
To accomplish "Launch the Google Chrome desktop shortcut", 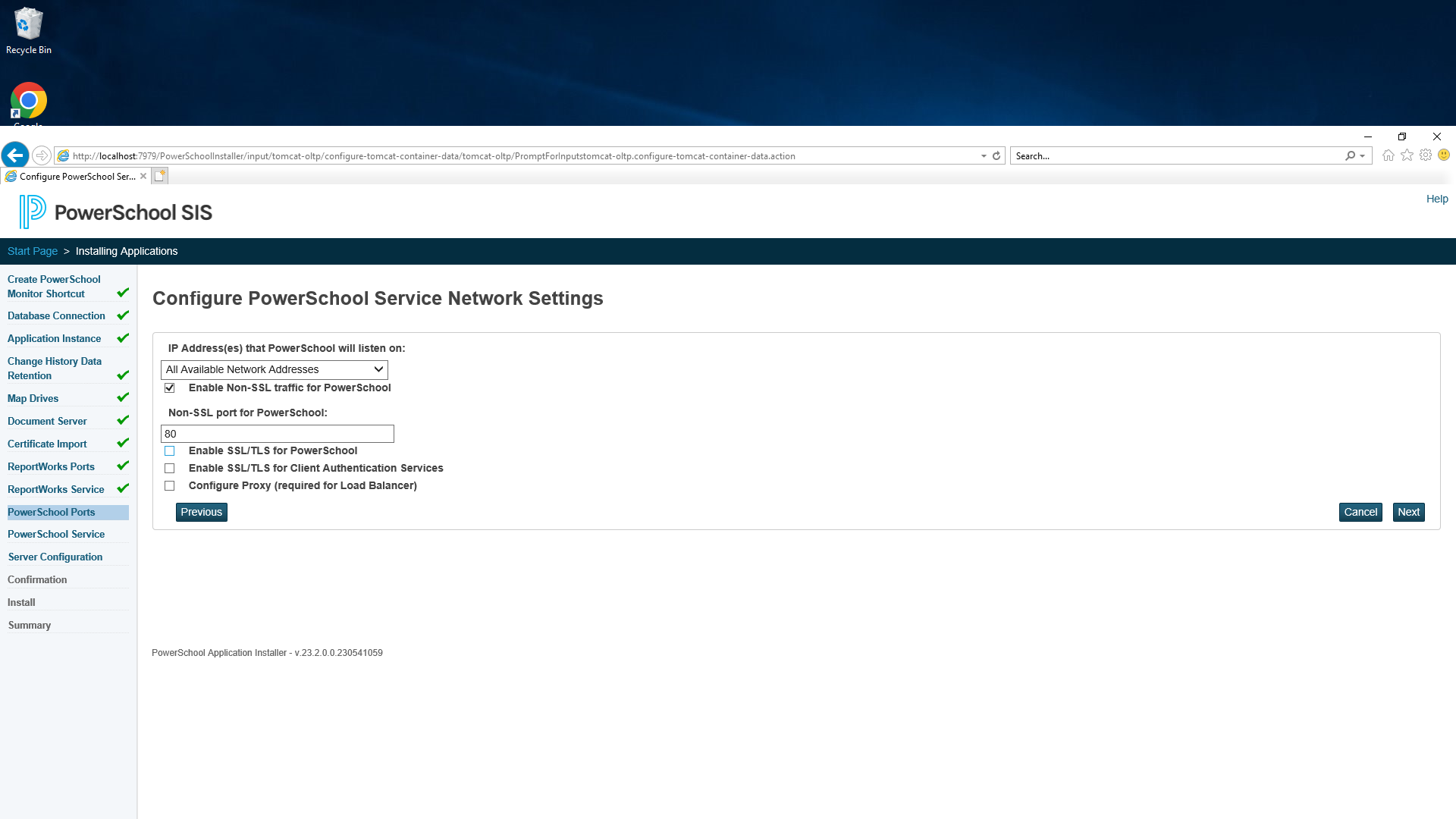I will (x=29, y=102).
